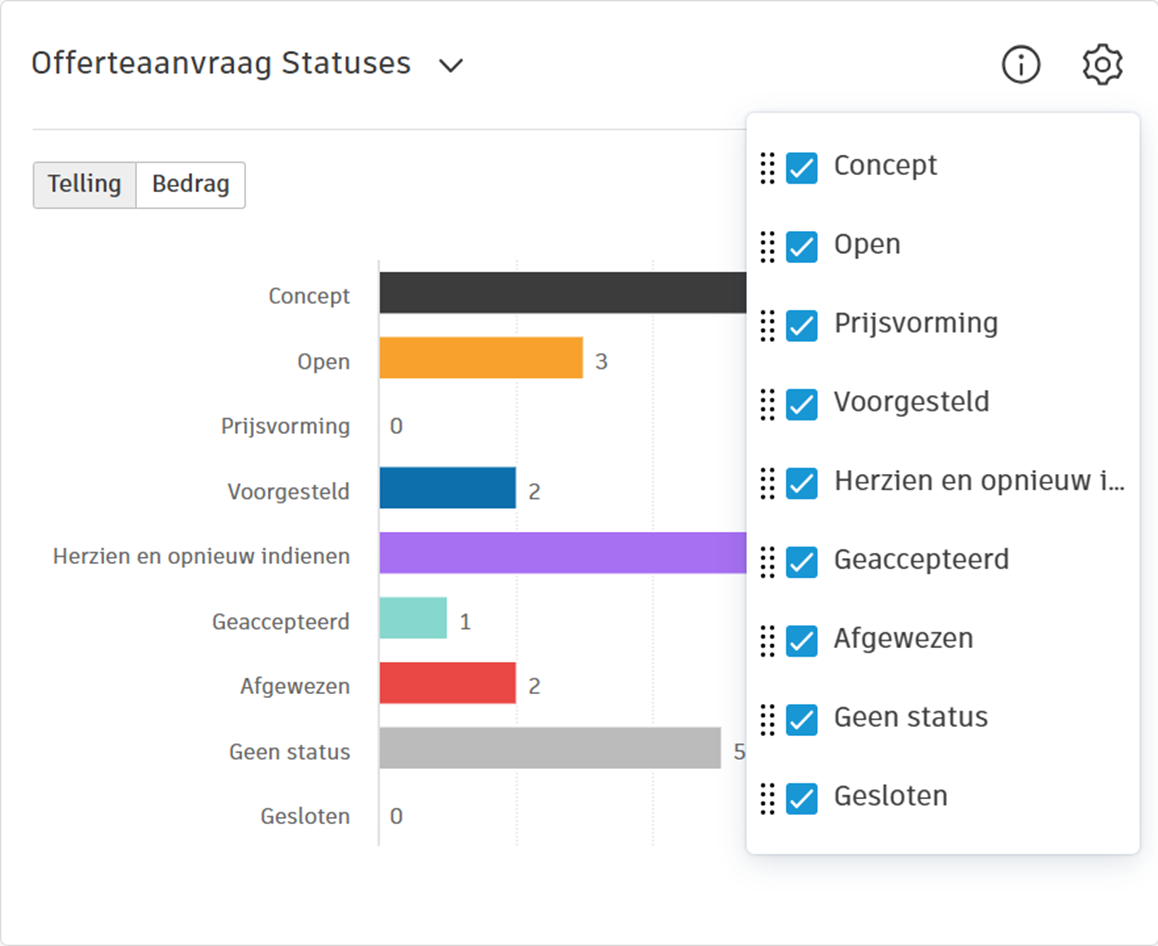Click the red Afgewezen bar
The height and width of the screenshot is (946, 1158).
[x=447, y=683]
